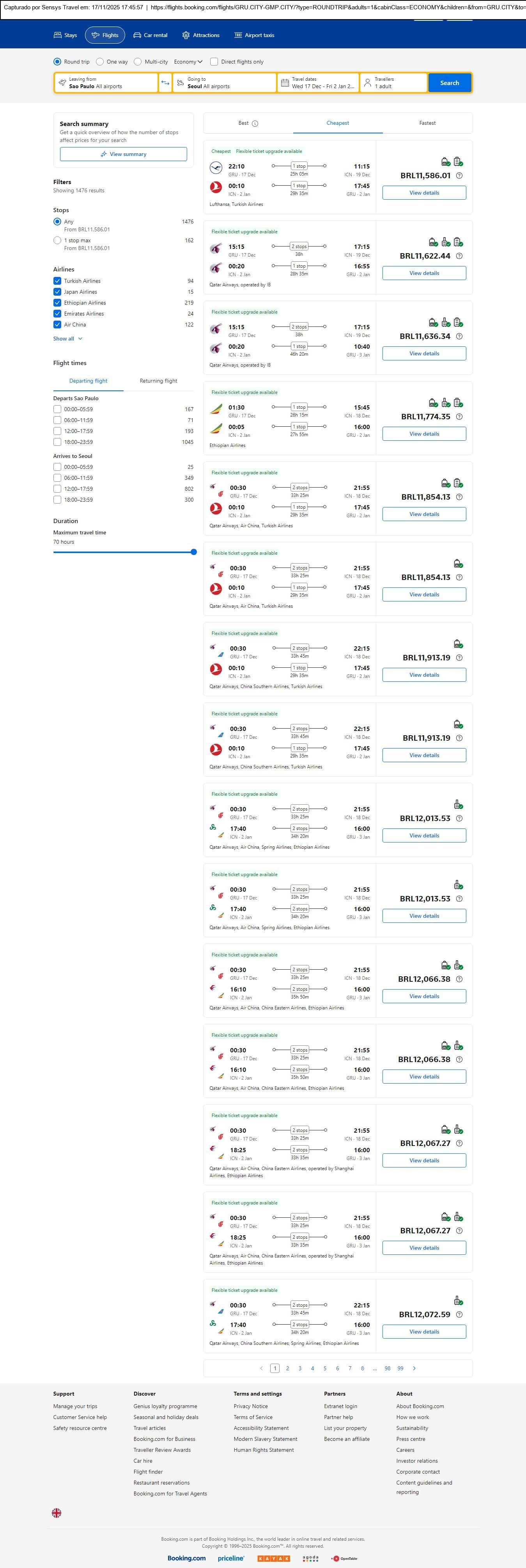The height and width of the screenshot is (1568, 526).
Task: Switch to the Fastest results tab
Action: 427,123
